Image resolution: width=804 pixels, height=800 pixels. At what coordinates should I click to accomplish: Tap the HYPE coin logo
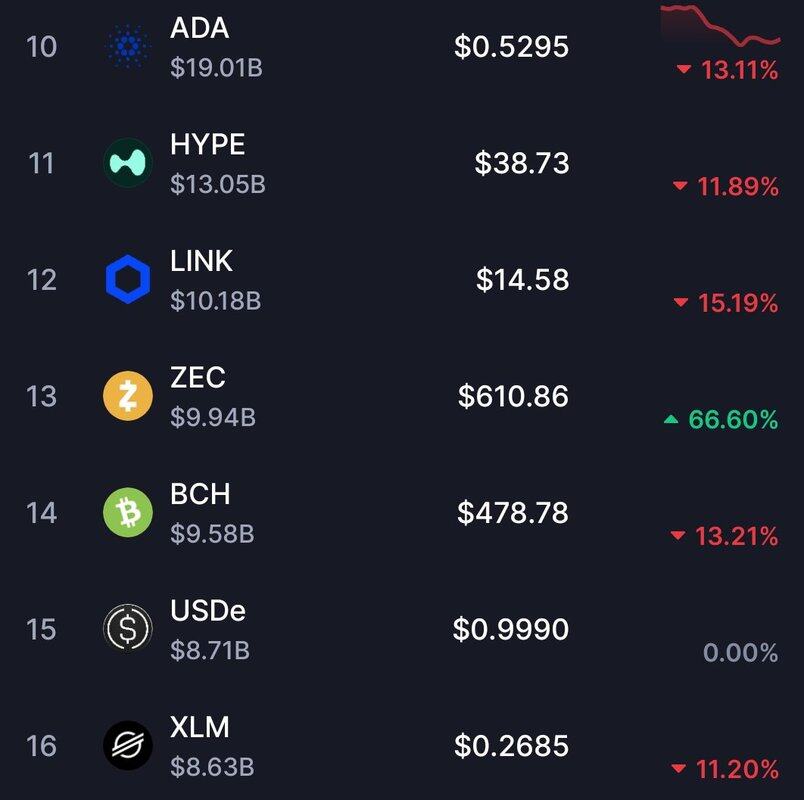click(x=127, y=163)
